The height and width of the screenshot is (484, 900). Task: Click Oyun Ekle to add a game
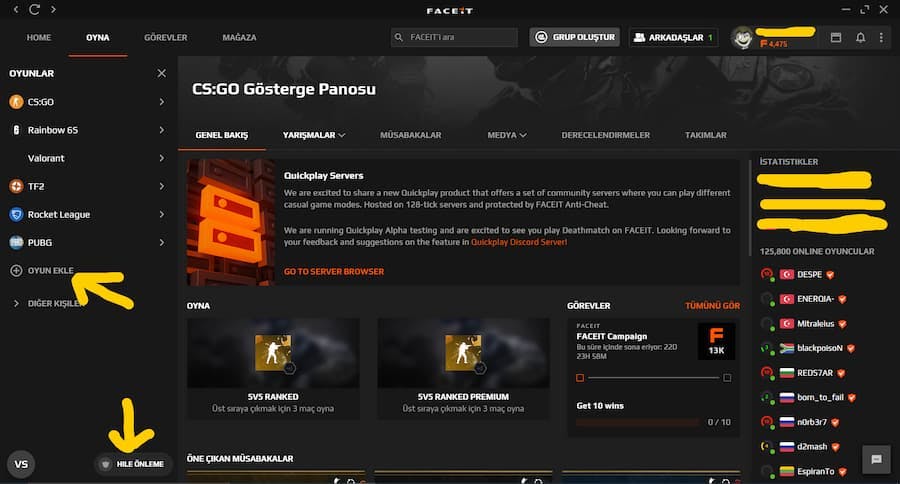(x=51, y=270)
